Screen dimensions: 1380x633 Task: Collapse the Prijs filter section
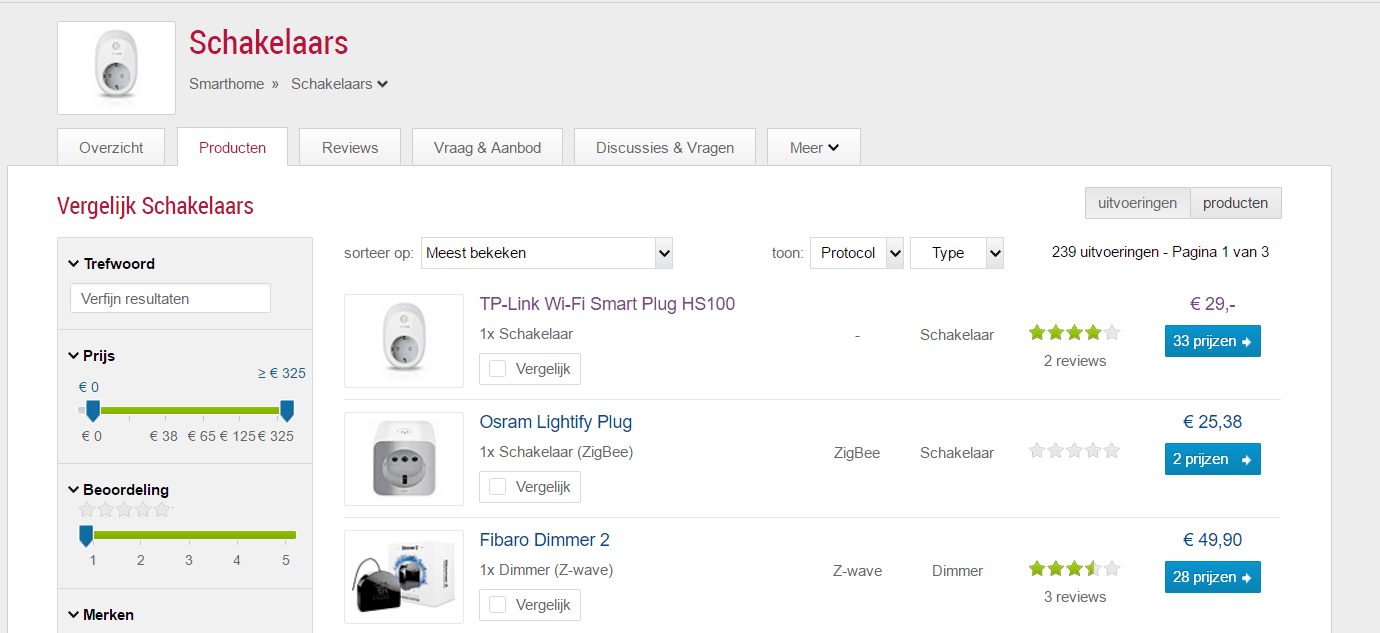pyautogui.click(x=91, y=356)
